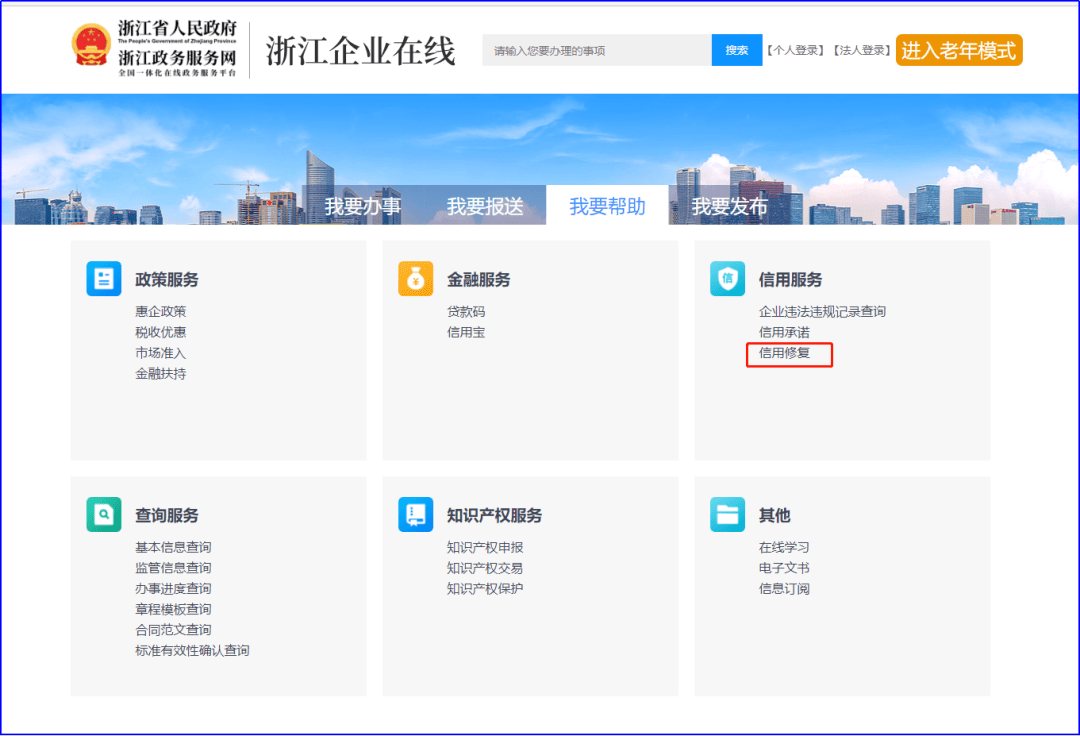Click the 知识产权服务 book icon
The width and height of the screenshot is (1080, 736).
click(x=416, y=514)
